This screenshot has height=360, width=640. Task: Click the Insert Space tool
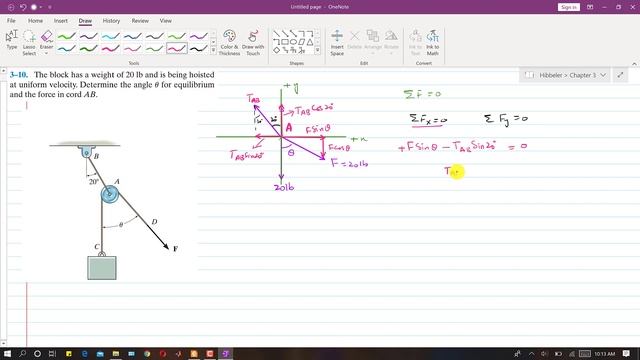[x=337, y=42]
